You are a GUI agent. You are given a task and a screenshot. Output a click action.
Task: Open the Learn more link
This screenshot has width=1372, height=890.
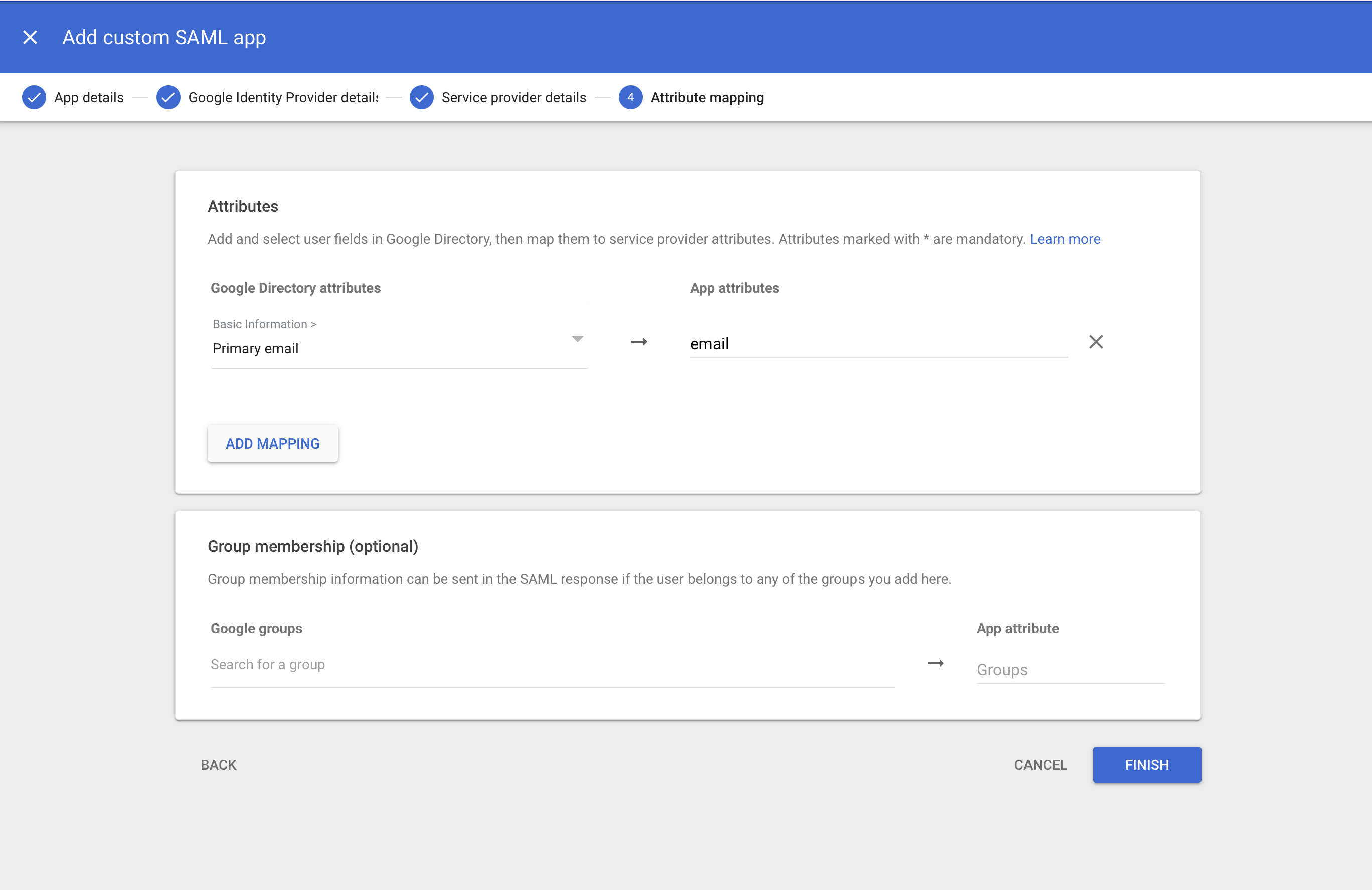tap(1065, 239)
